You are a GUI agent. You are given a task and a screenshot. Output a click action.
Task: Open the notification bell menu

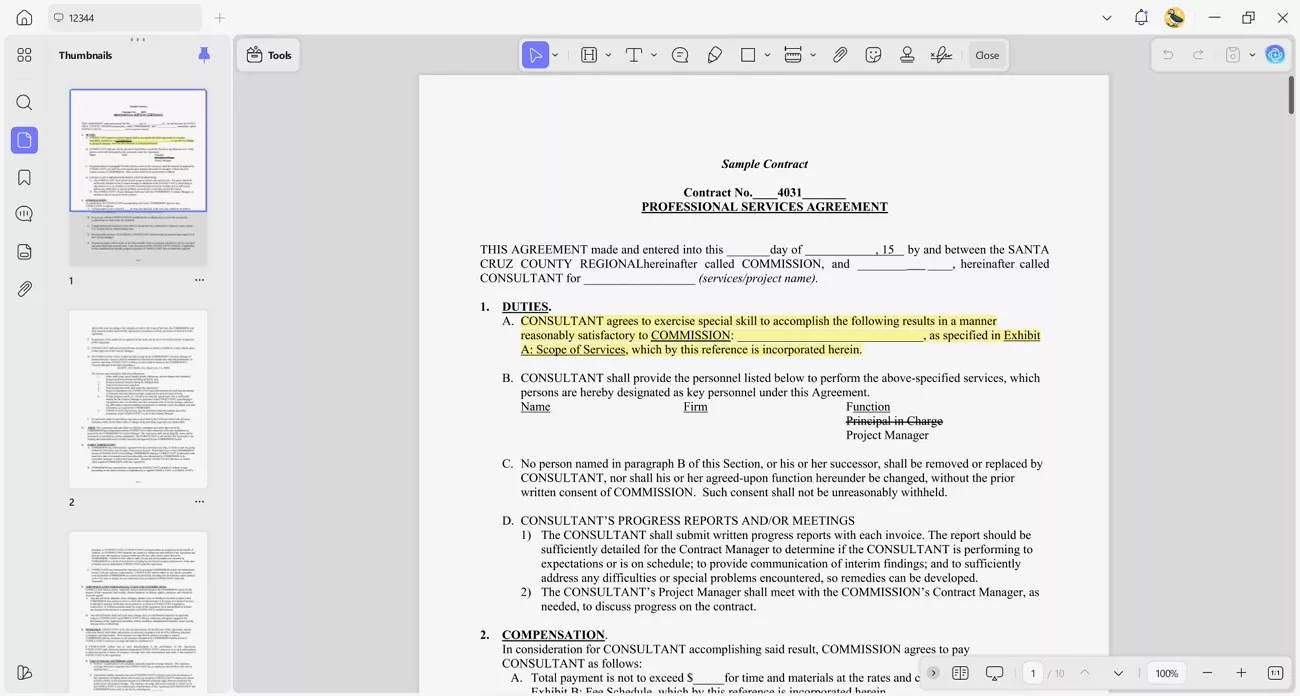click(x=1140, y=17)
